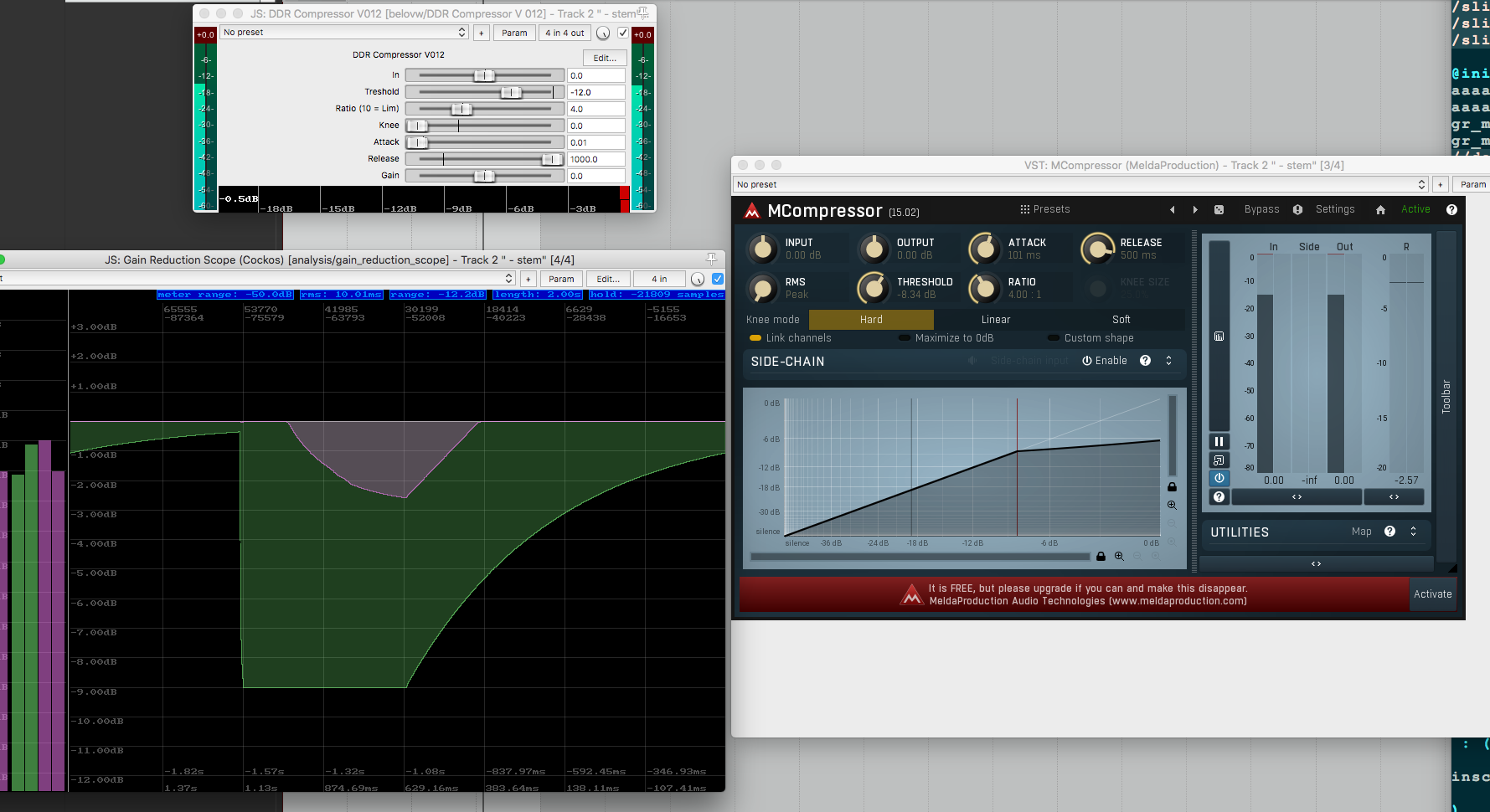Click Param button in DDR Compressor window

click(x=514, y=33)
